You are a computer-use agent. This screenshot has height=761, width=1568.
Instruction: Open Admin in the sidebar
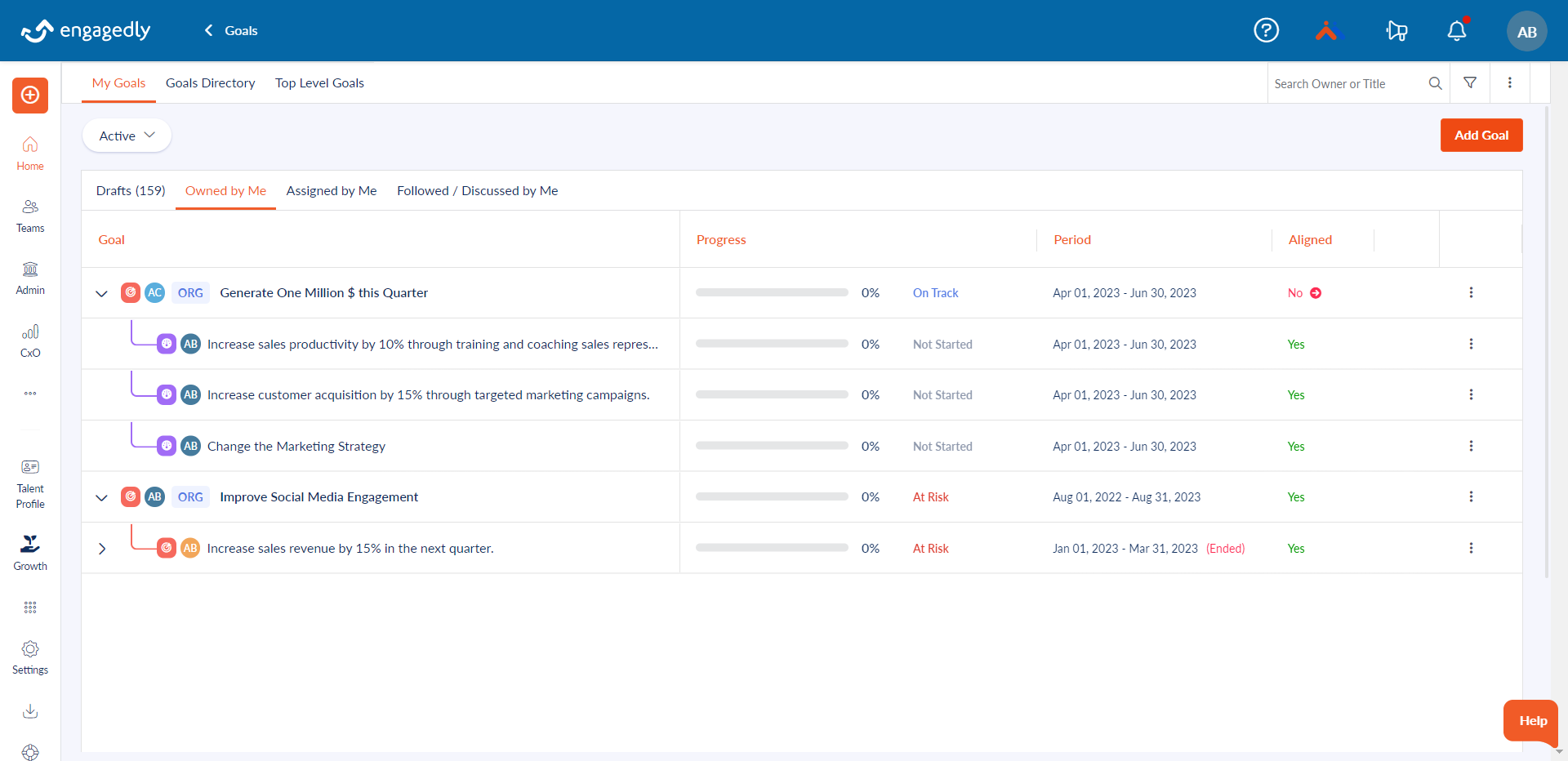(x=30, y=278)
